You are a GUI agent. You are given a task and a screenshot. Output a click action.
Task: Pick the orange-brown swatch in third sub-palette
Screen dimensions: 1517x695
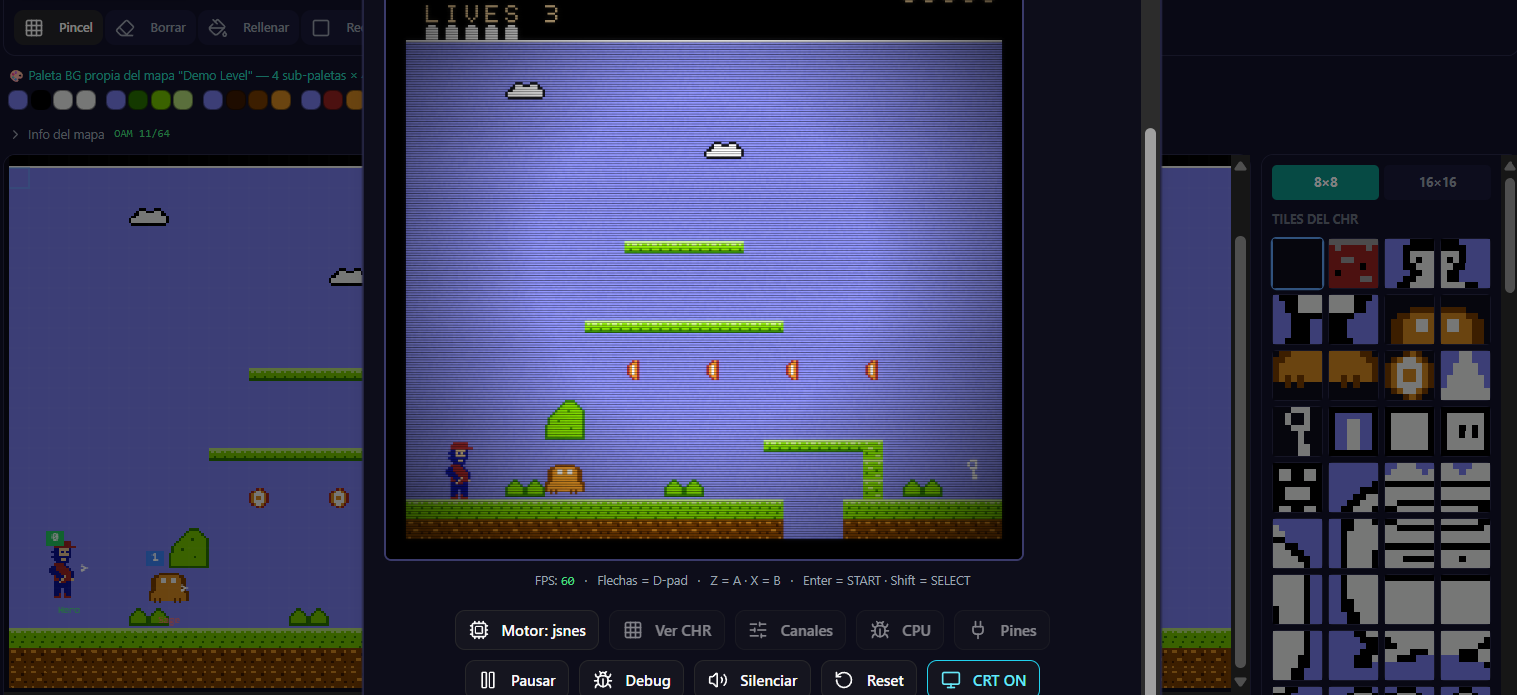[281, 100]
